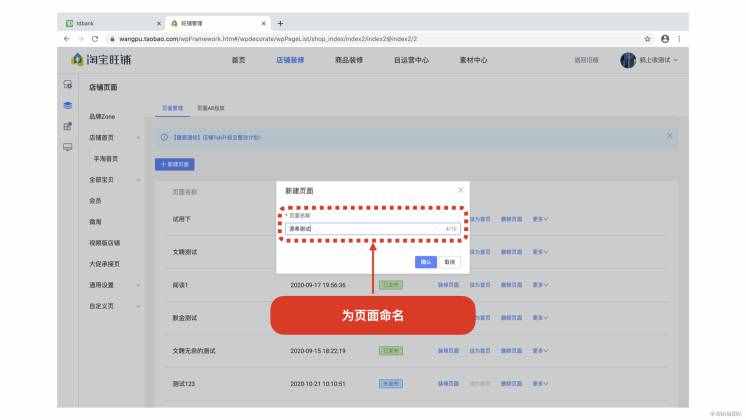Click the third left rail icon with pencil

pos(68,127)
